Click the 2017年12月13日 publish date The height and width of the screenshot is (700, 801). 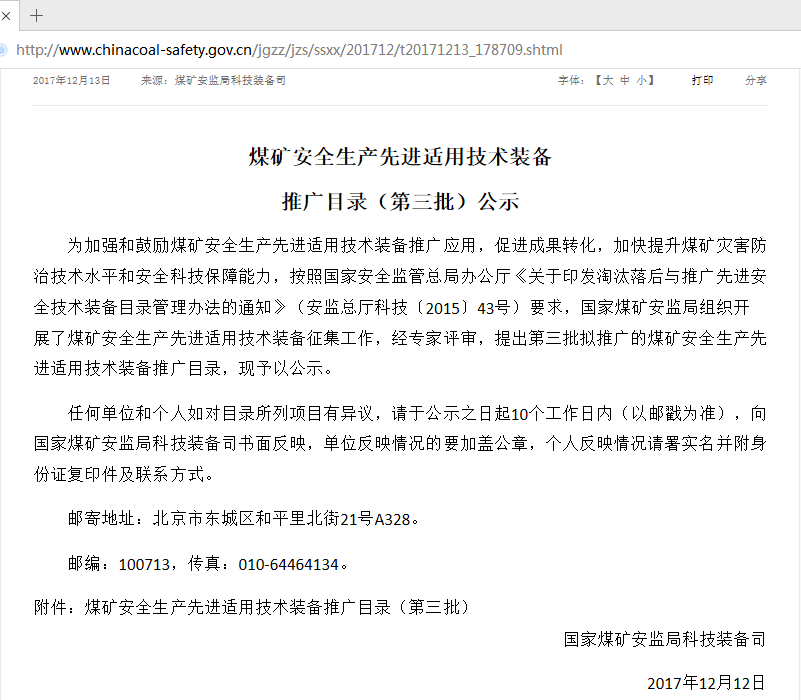click(x=72, y=81)
